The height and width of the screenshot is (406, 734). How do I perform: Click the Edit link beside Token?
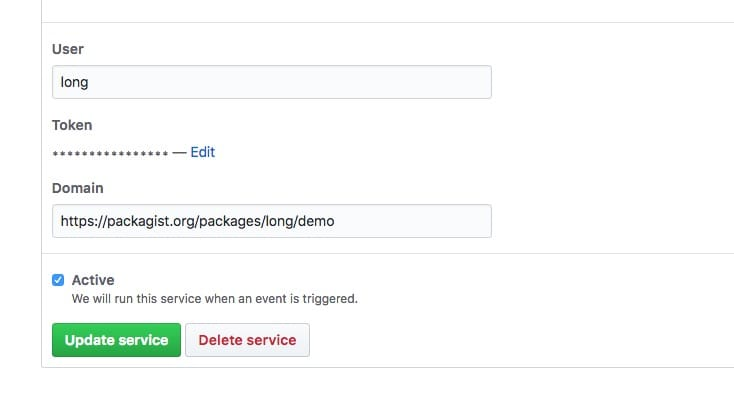click(202, 152)
